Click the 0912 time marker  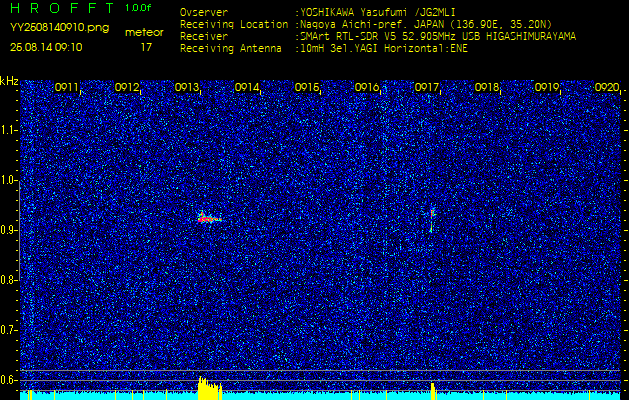pos(126,87)
